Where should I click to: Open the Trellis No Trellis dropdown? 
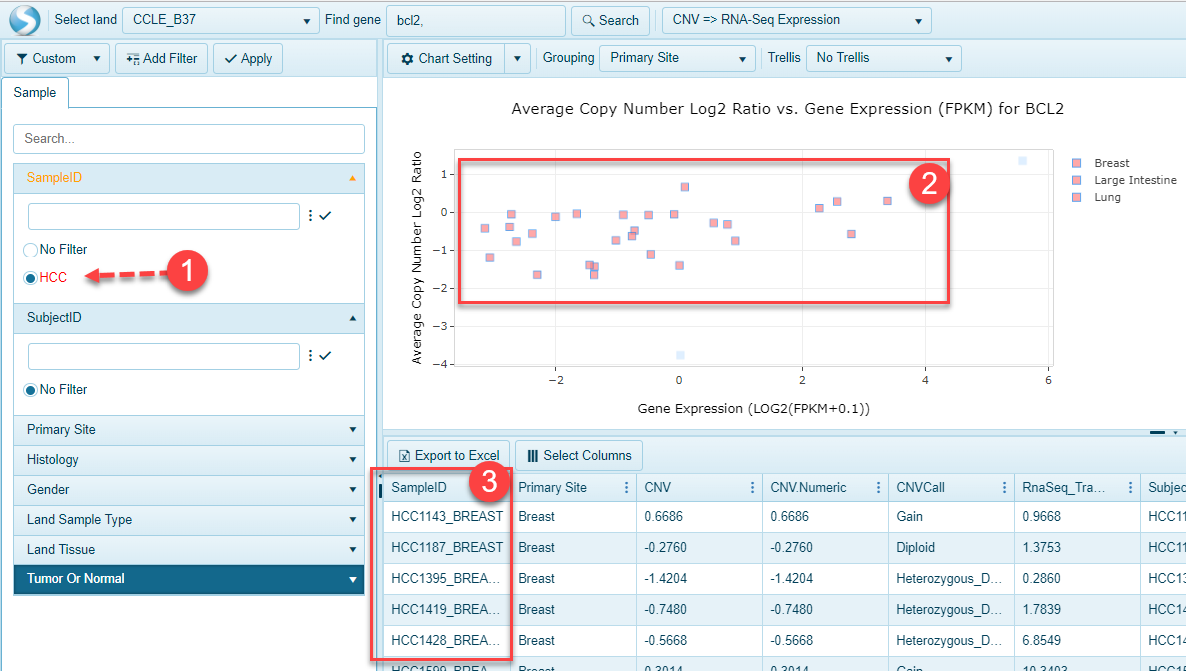point(882,57)
